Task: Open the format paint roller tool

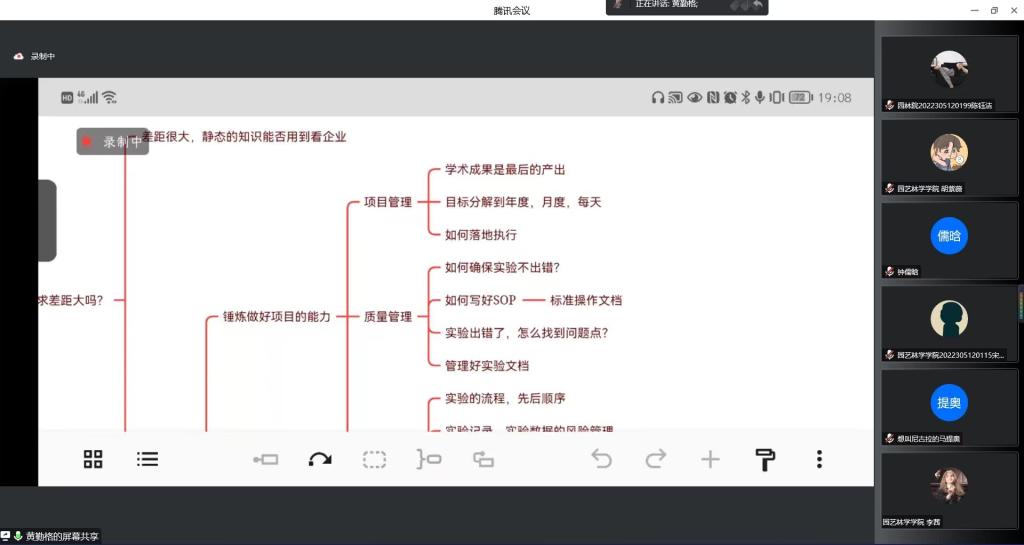Action: (x=765, y=459)
